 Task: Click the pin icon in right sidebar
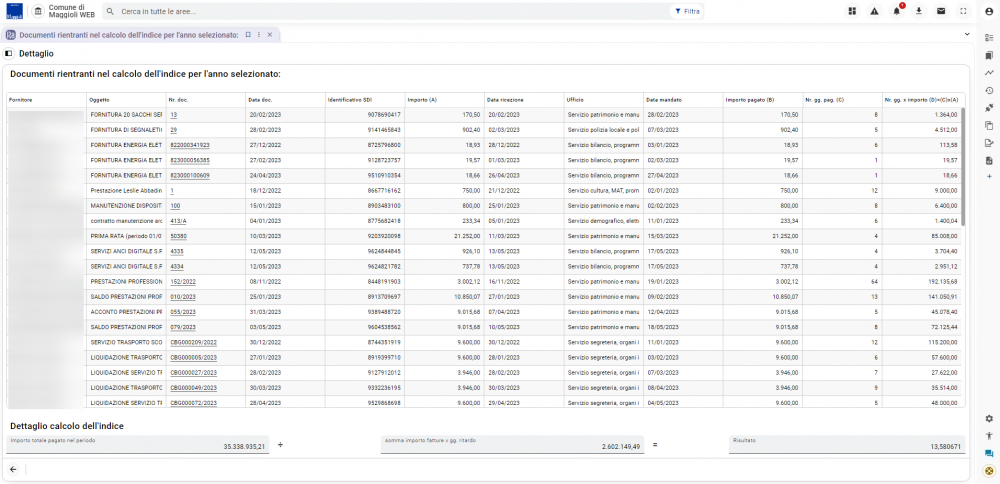pyautogui.click(x=989, y=107)
